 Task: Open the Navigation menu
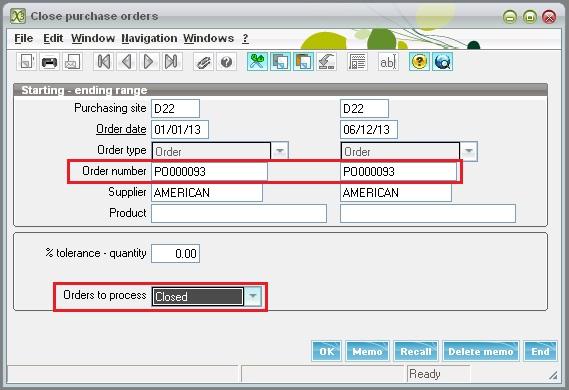(x=149, y=38)
